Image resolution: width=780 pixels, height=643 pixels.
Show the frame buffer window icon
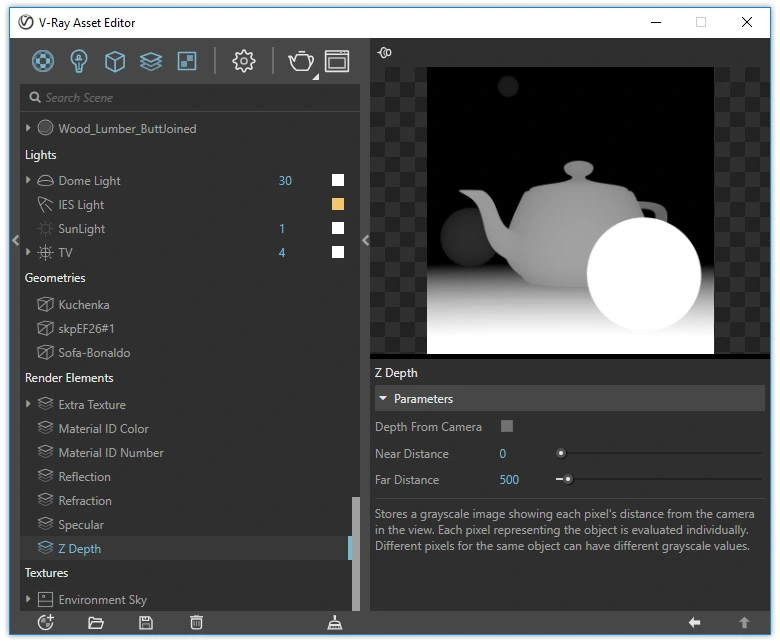[x=337, y=62]
